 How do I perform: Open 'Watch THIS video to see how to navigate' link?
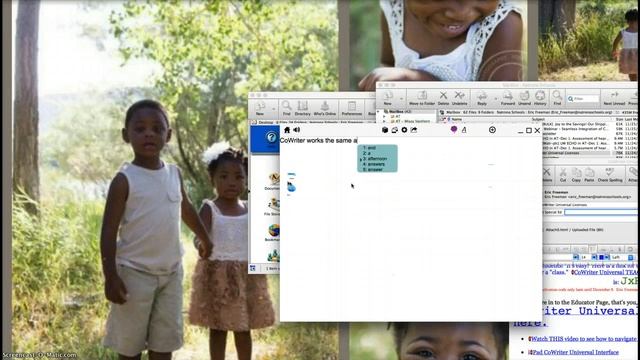(584, 339)
